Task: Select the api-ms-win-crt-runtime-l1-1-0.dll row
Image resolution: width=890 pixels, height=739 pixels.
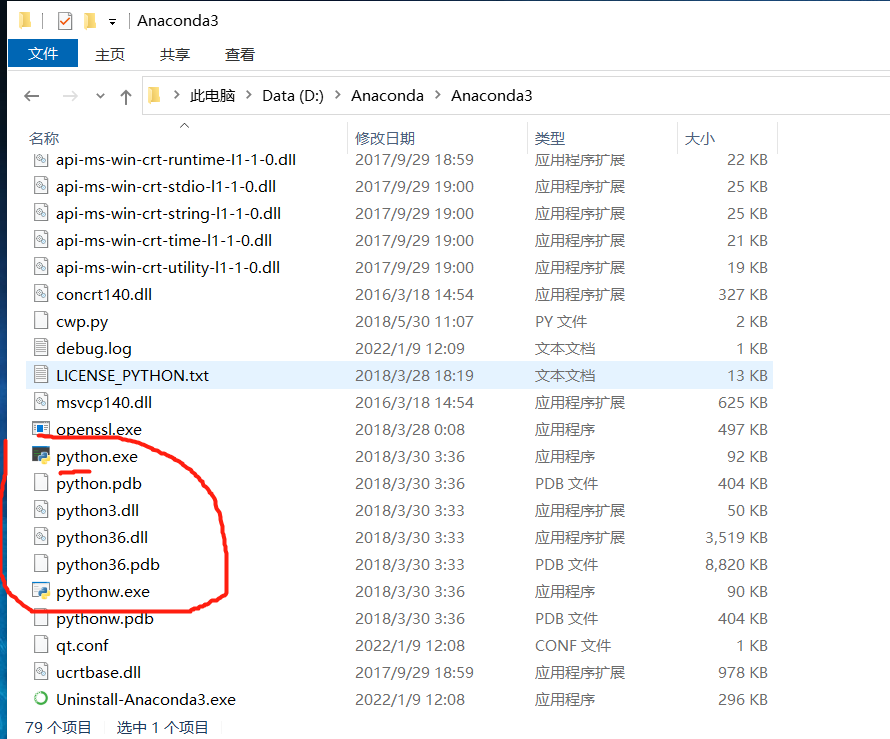Action: point(399,160)
